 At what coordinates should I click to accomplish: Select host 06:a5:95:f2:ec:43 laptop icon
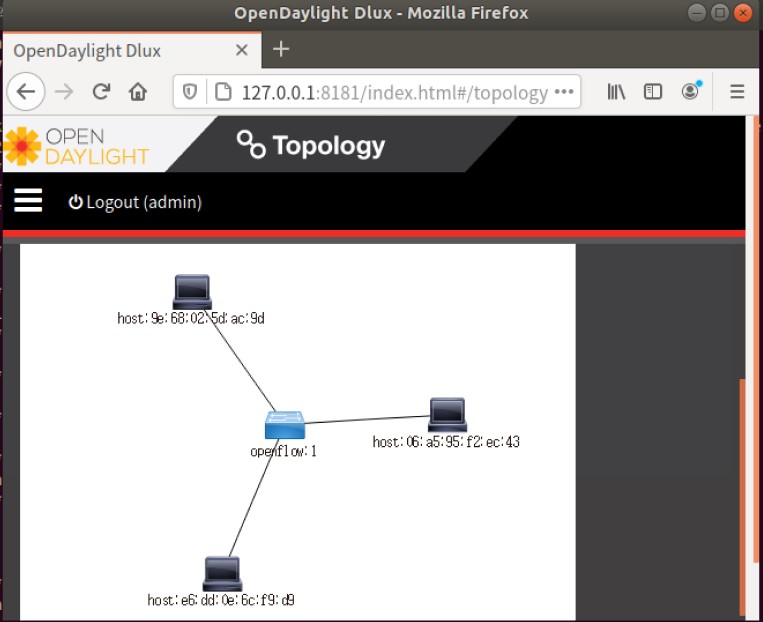(447, 415)
